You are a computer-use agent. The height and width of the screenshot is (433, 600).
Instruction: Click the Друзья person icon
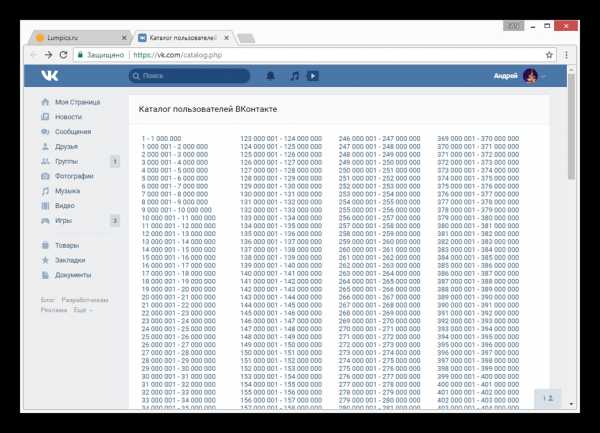[x=45, y=147]
